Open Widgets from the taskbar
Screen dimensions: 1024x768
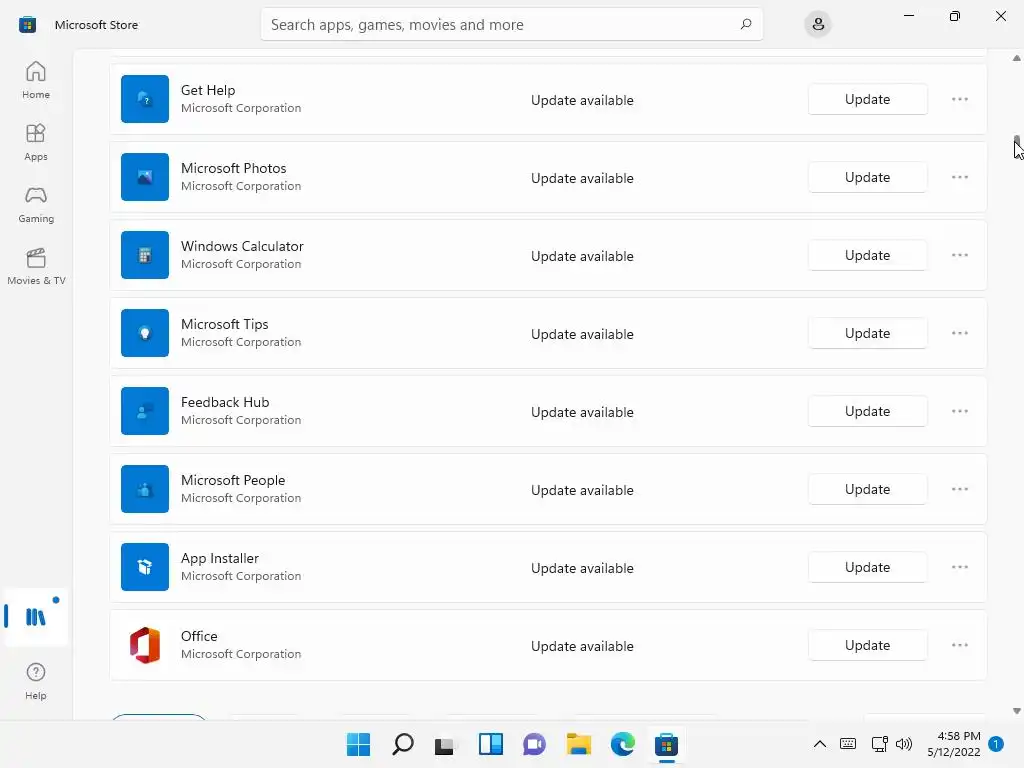(x=490, y=744)
